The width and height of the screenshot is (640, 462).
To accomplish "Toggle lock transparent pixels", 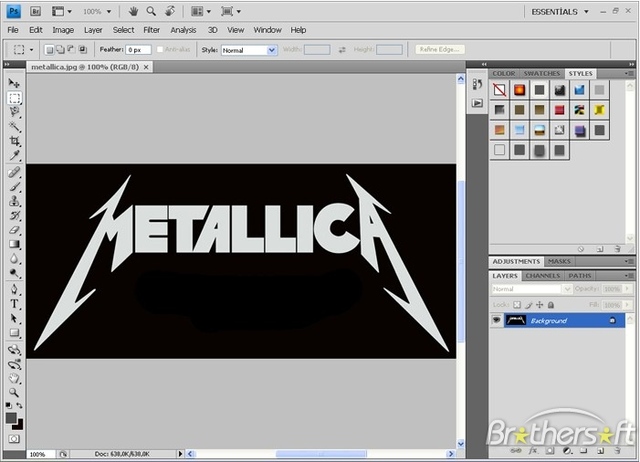I will pyautogui.click(x=517, y=305).
